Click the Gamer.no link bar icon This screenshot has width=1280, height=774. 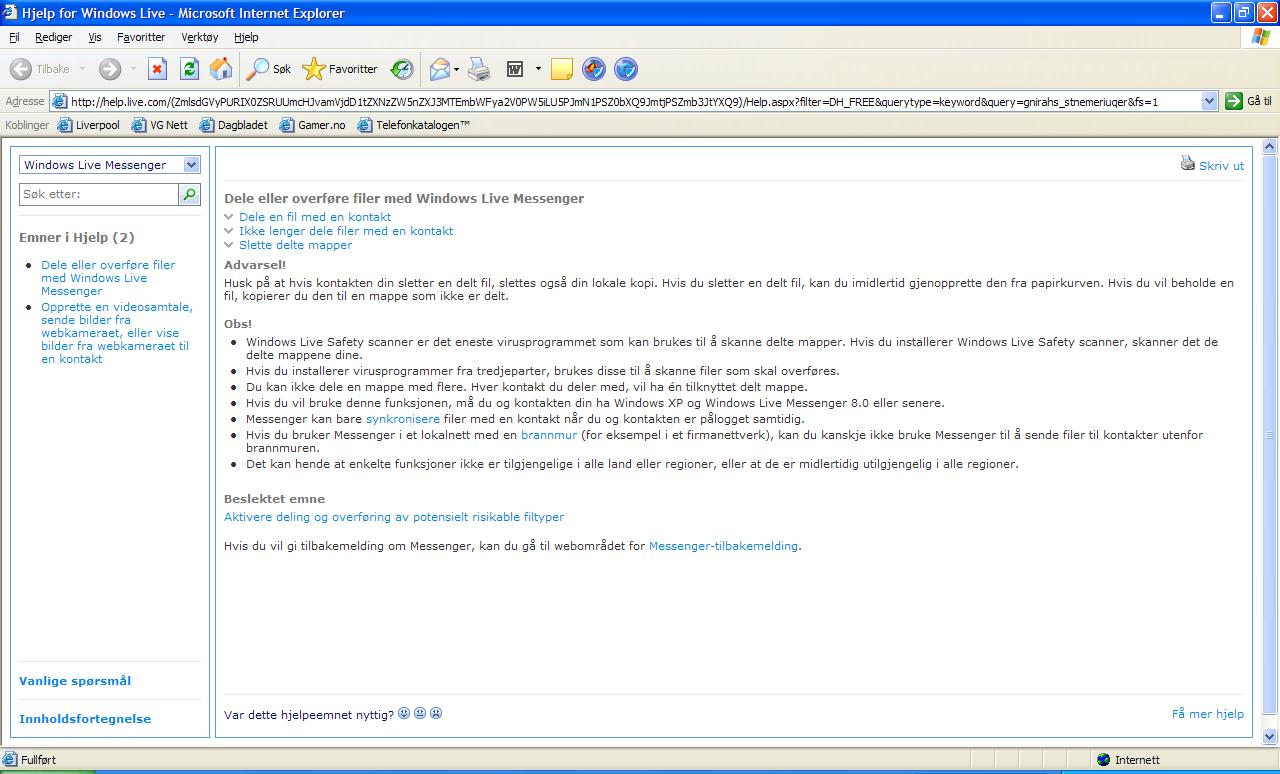287,125
